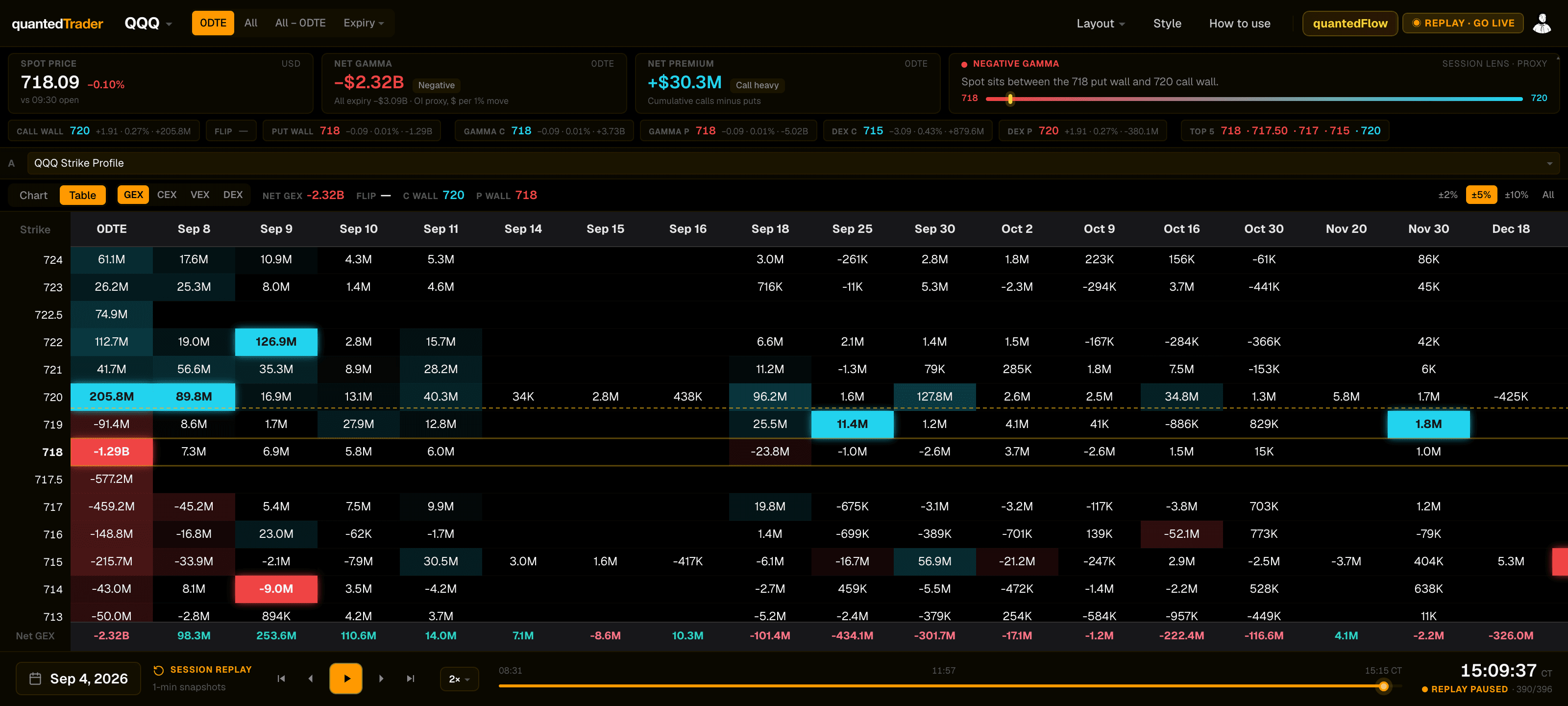Open quantedFlow
Screen dimensions: 1568x706
(1350, 24)
